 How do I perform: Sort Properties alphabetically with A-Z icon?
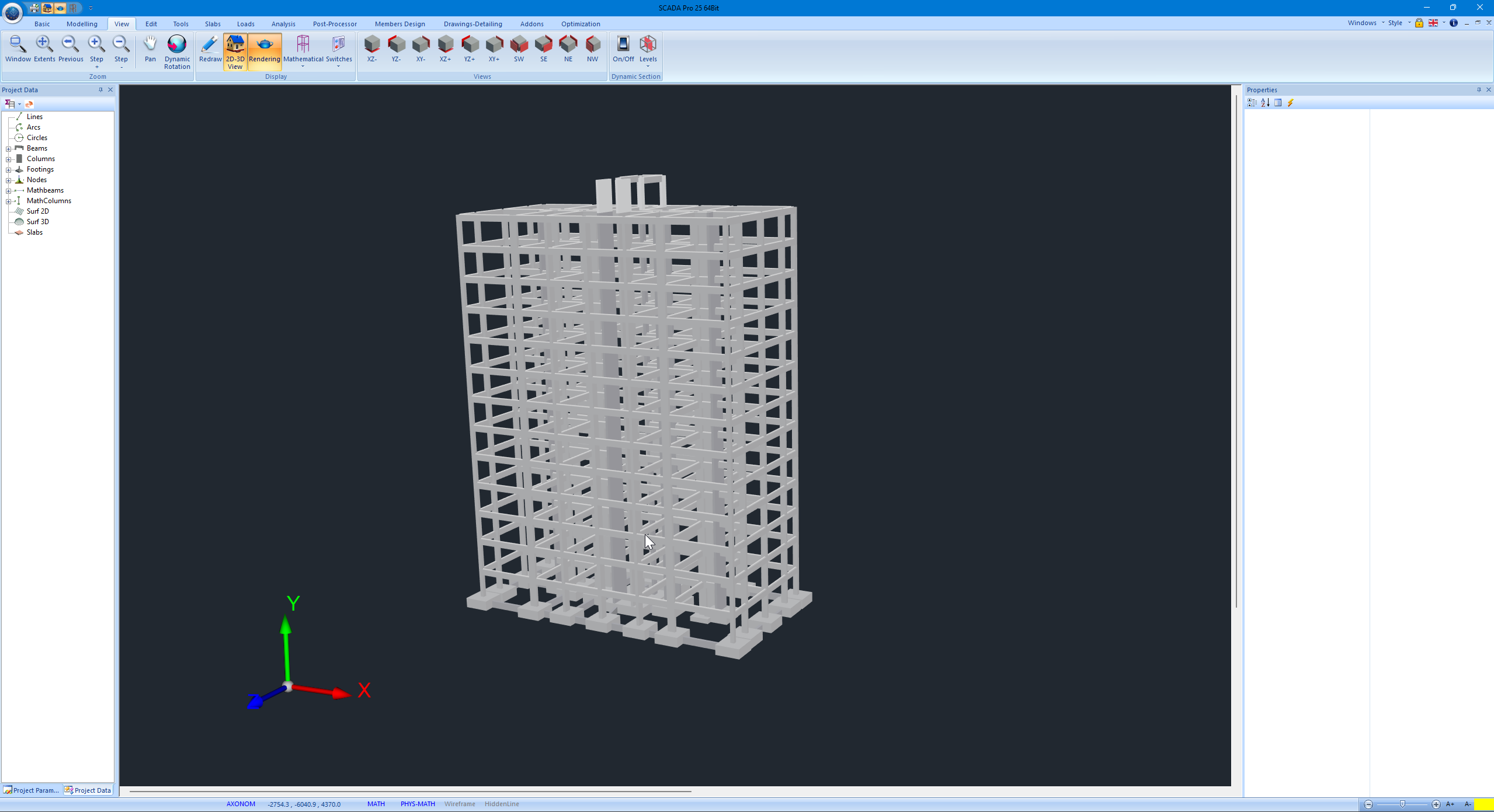(1265, 102)
